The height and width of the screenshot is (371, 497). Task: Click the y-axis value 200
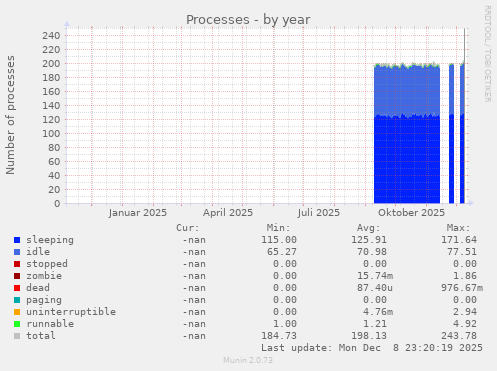(x=51, y=64)
